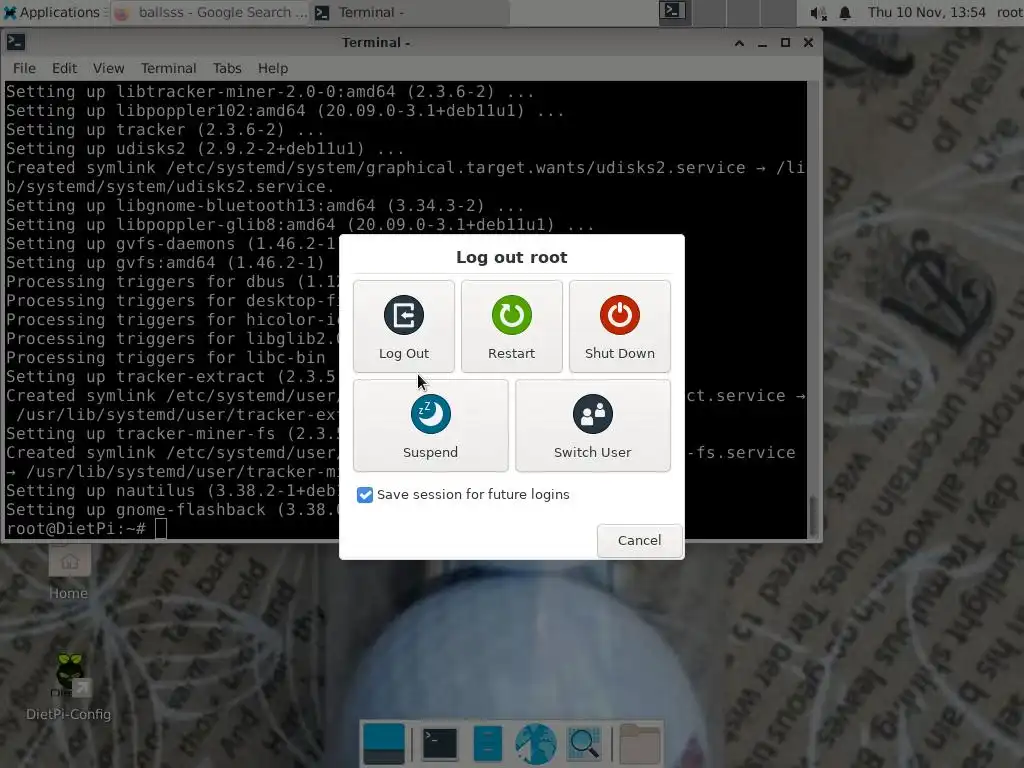Open the Terminal menu in menu bar

(x=168, y=68)
